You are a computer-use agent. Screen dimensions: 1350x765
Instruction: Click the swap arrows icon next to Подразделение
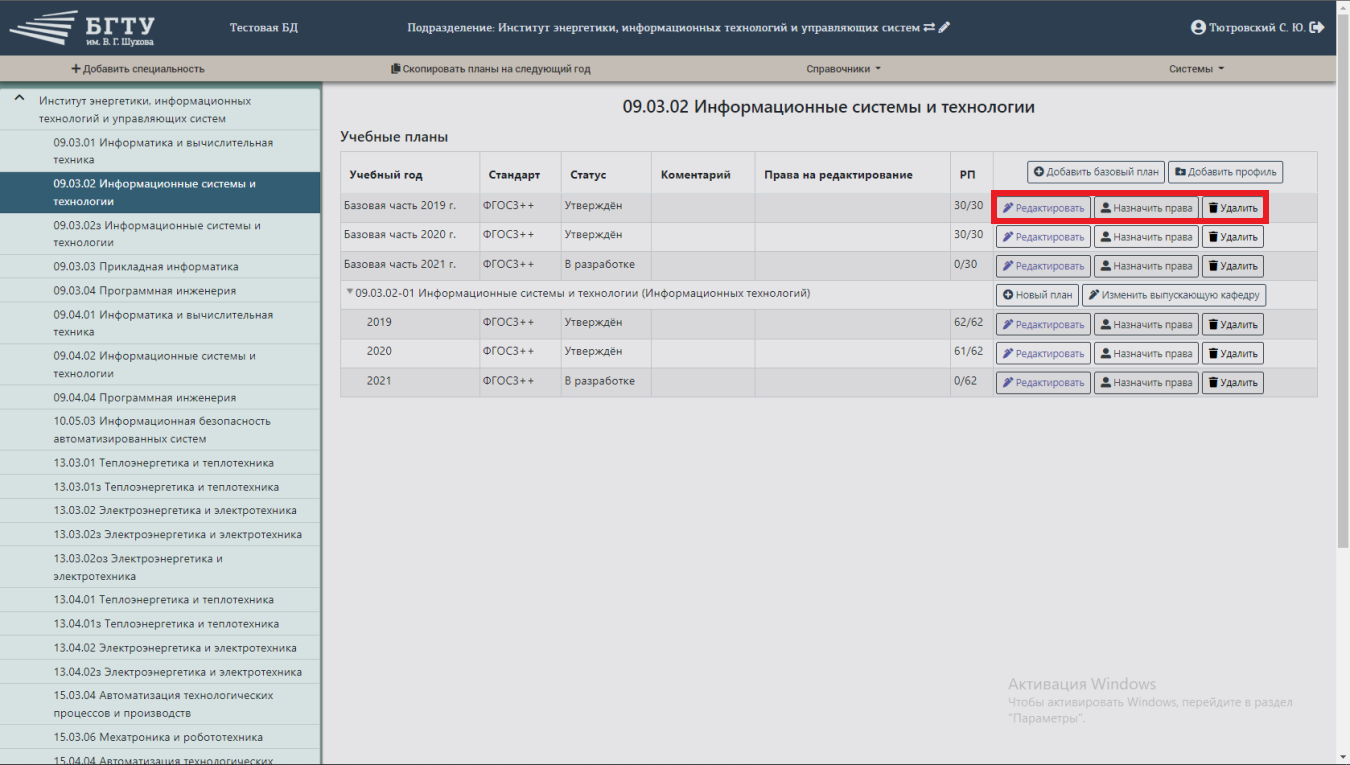pyautogui.click(x=929, y=28)
